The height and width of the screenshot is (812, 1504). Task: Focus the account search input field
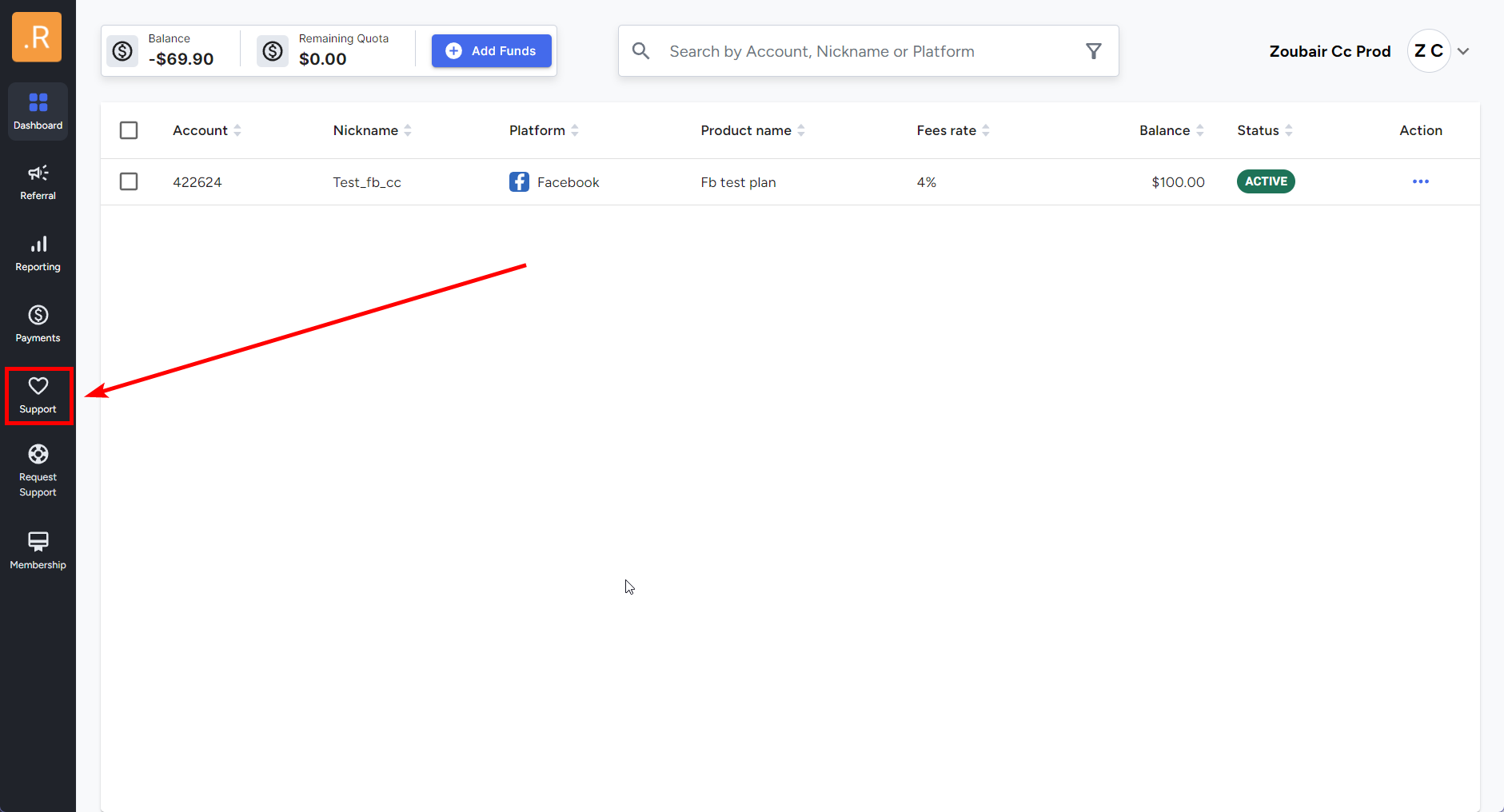tap(864, 51)
